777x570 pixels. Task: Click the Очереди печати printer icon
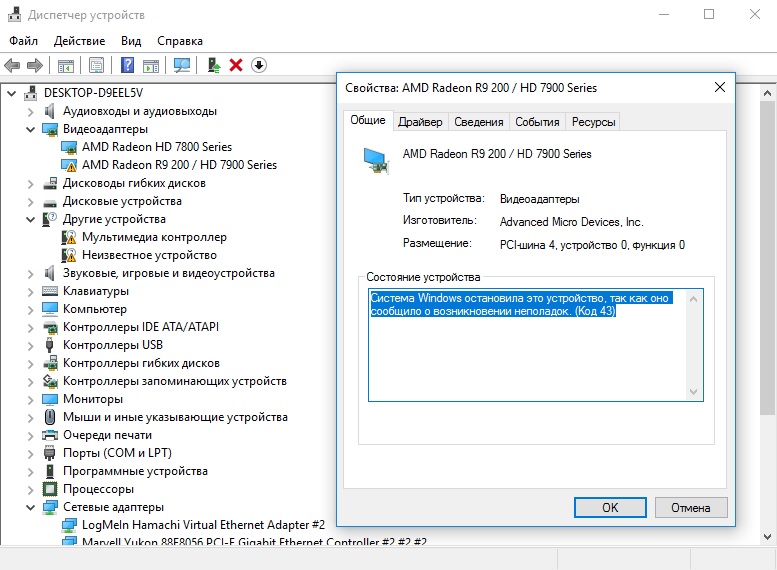50,435
